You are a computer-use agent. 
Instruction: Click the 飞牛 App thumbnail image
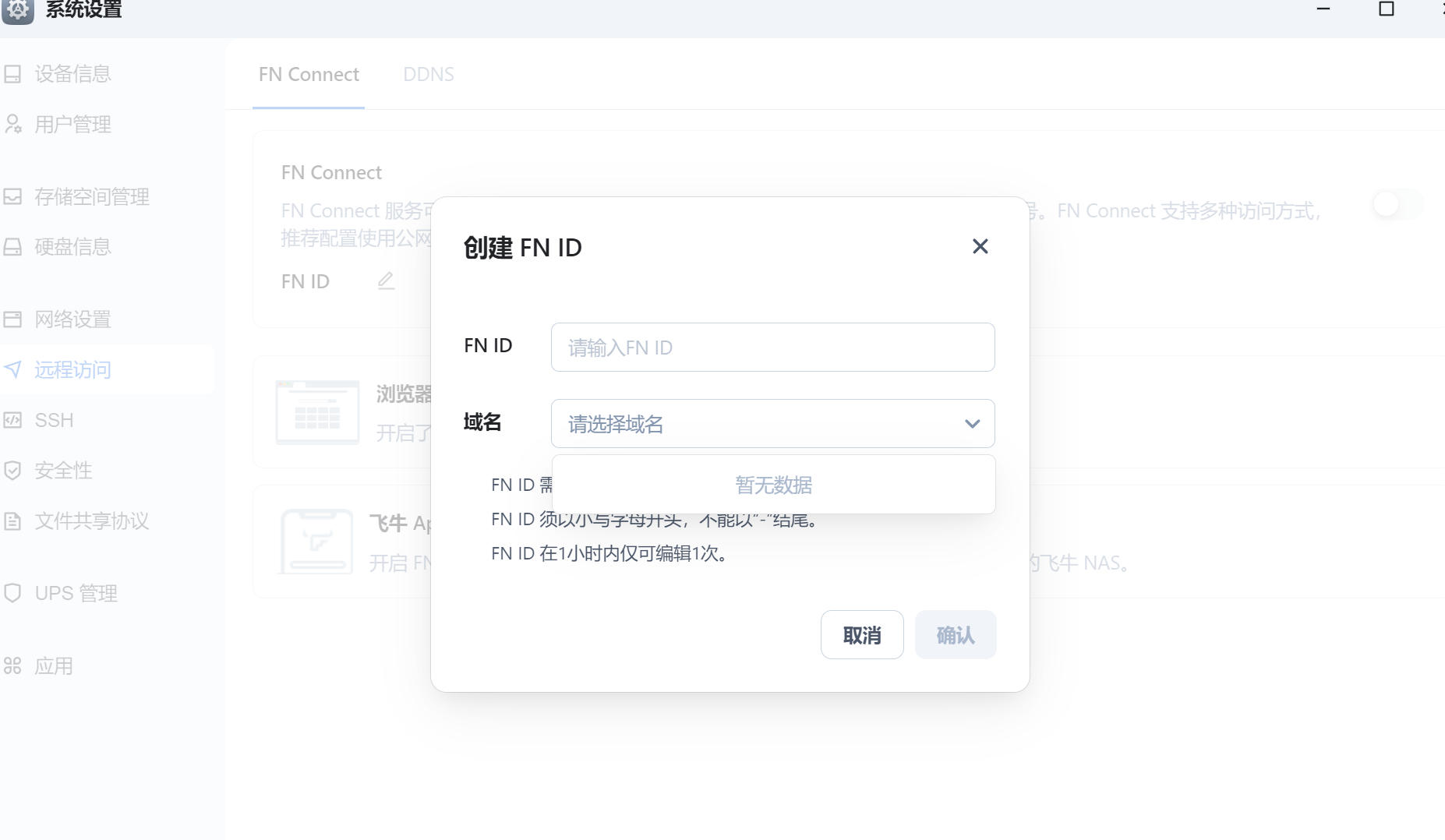tap(316, 542)
